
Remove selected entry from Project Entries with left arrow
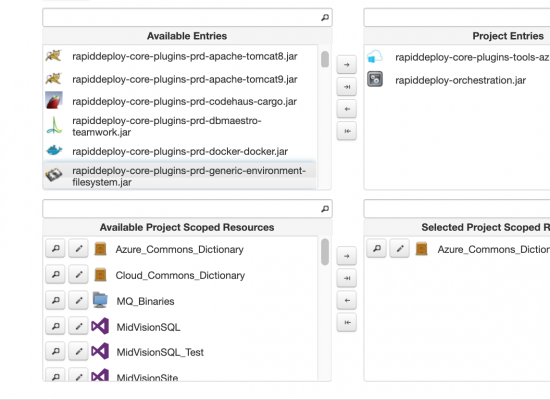[x=347, y=109]
